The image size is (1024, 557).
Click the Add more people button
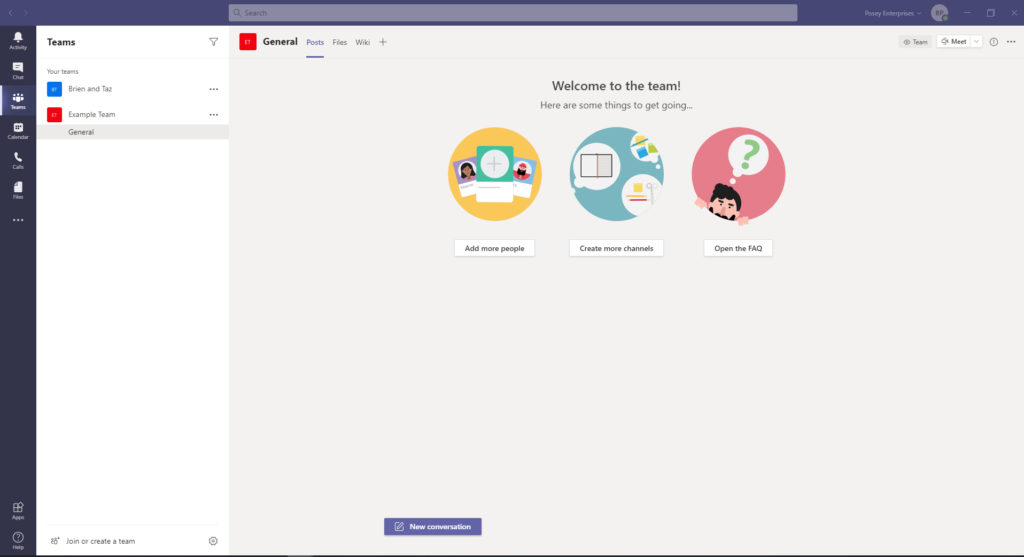click(x=494, y=248)
